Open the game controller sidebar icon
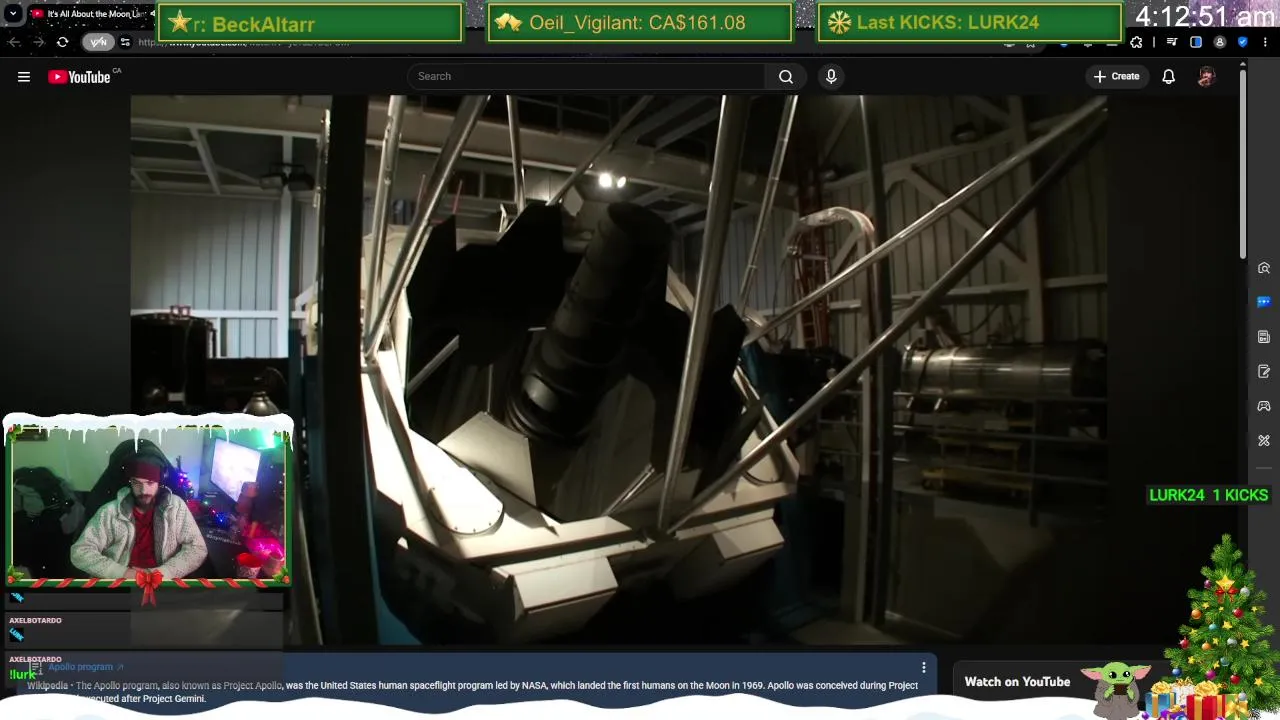The width and height of the screenshot is (1280, 720). tap(1264, 406)
